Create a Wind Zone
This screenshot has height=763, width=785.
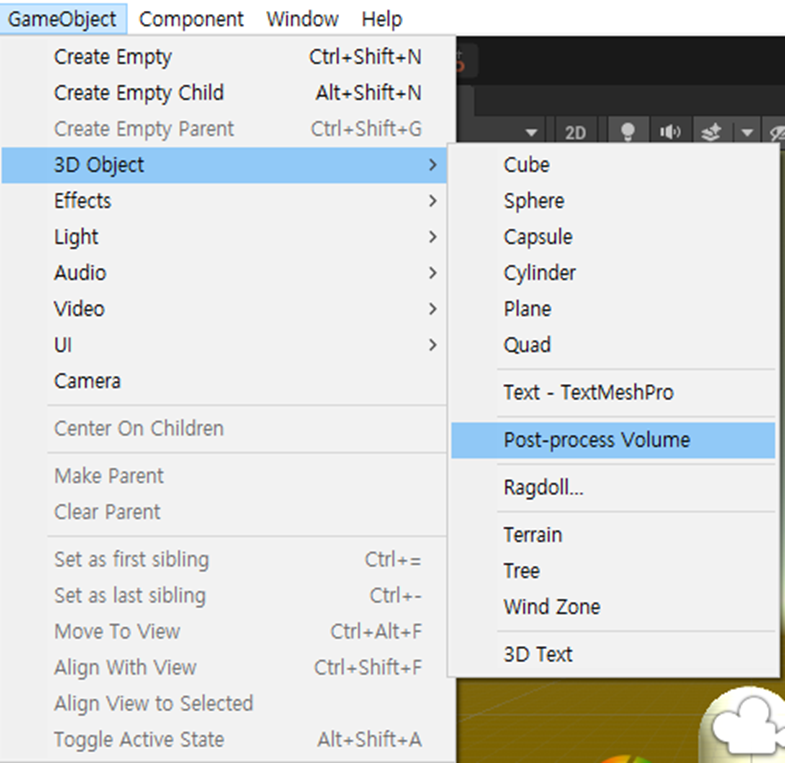tap(613, 607)
